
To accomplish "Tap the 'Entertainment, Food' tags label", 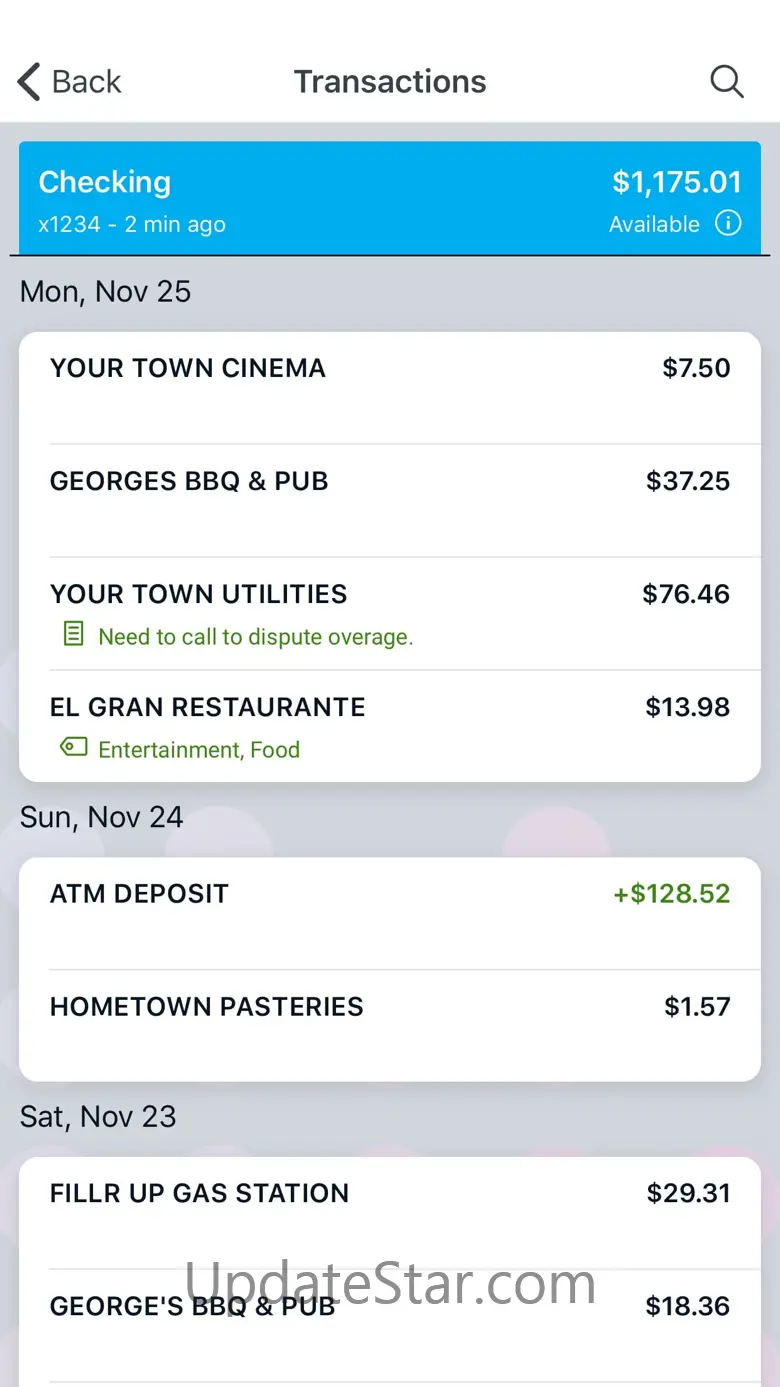I will click(199, 750).
